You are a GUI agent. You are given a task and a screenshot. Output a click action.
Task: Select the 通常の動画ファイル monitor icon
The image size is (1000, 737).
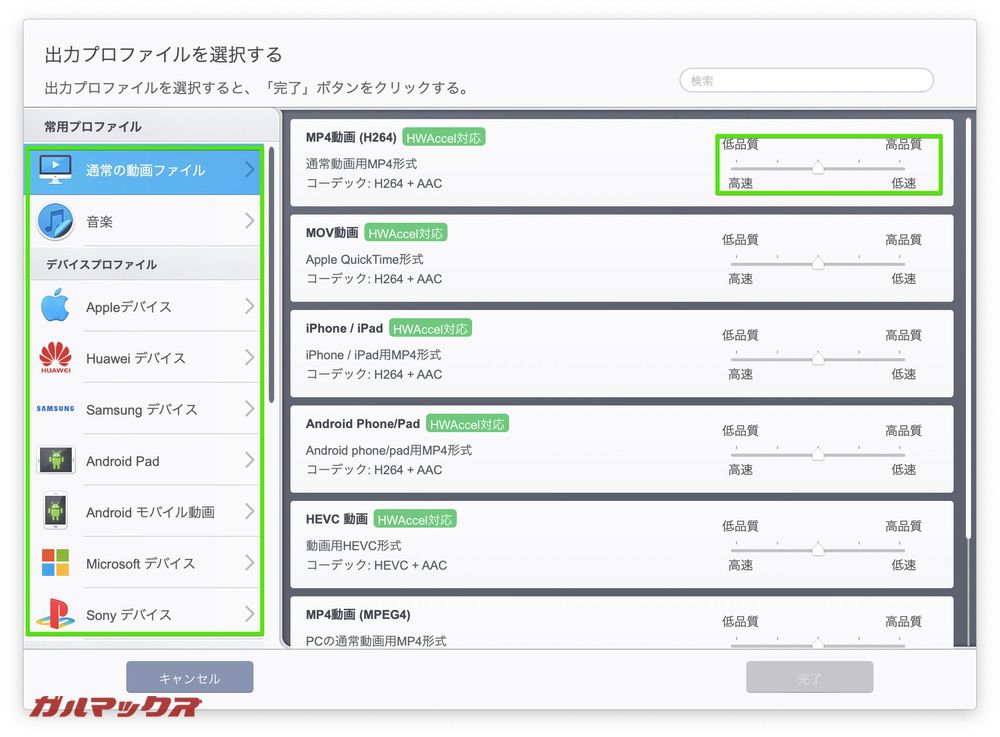click(55, 171)
